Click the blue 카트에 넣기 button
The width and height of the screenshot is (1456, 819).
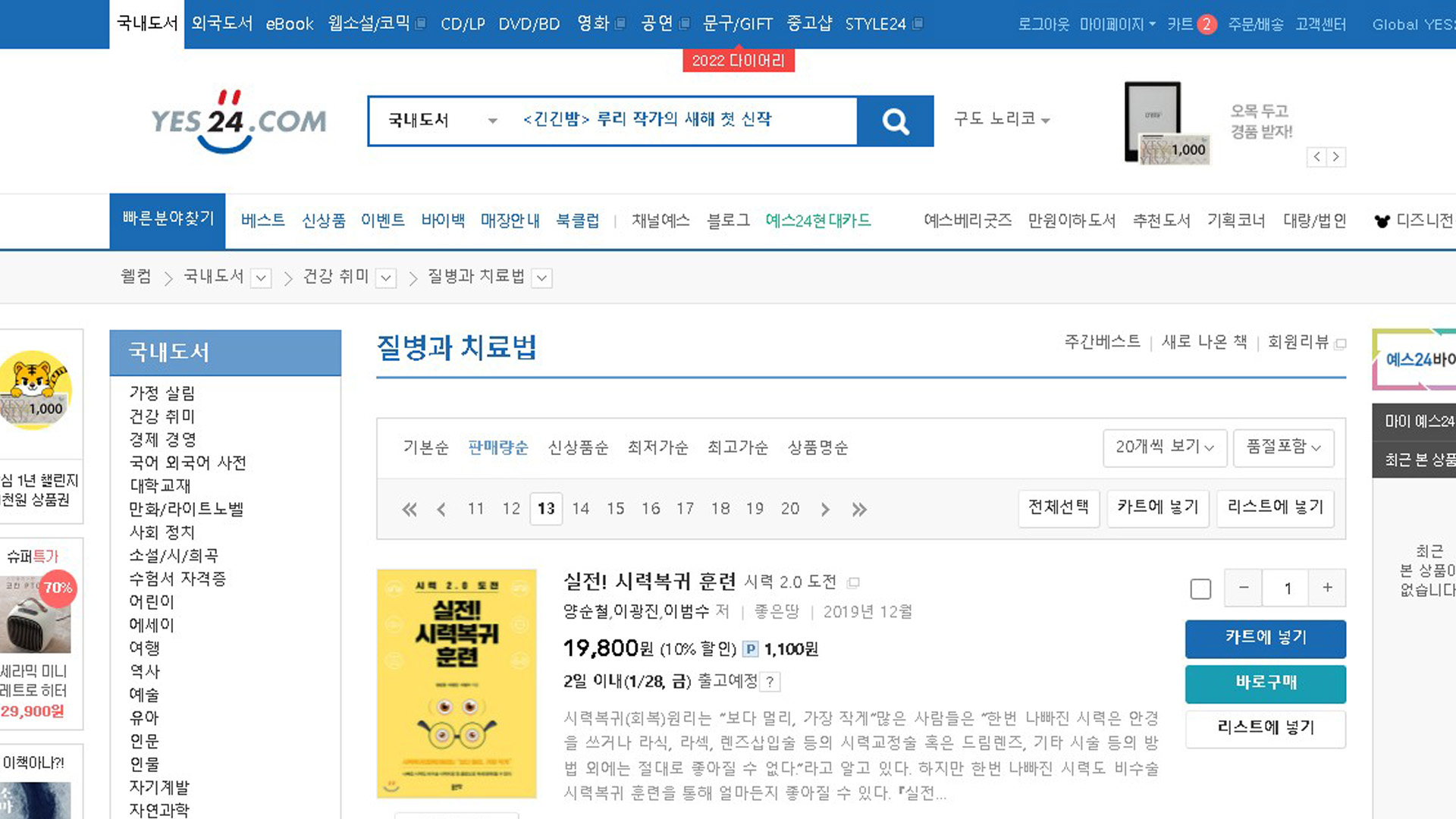(1266, 639)
